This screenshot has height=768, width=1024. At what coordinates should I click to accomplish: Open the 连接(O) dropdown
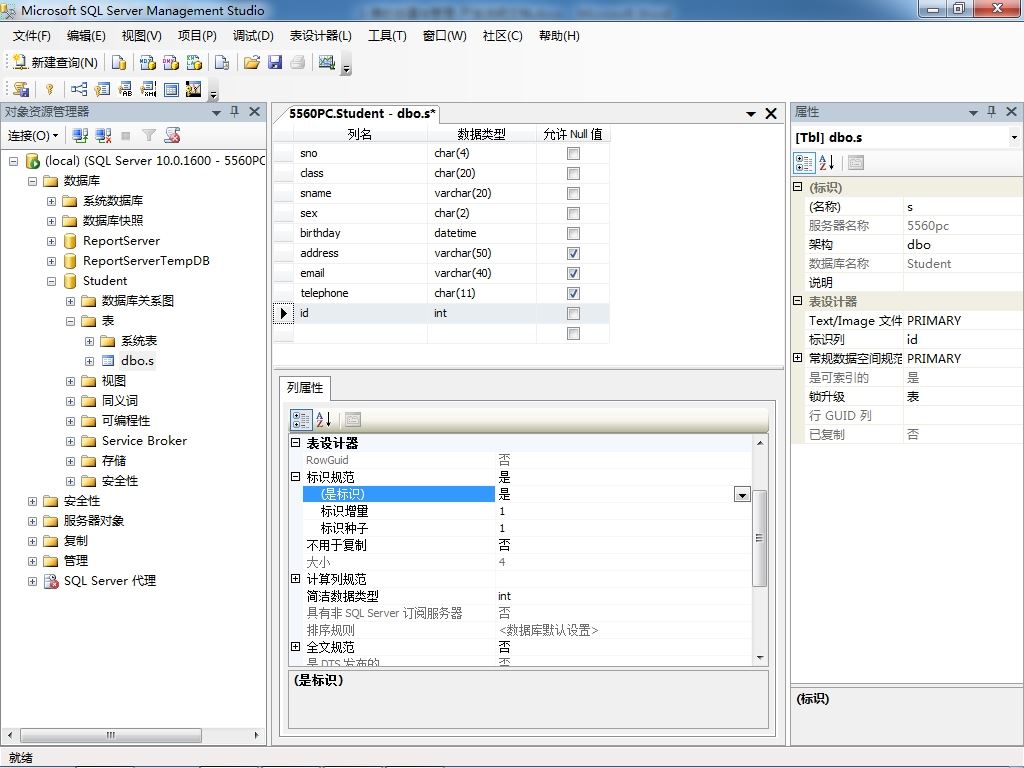[33, 135]
